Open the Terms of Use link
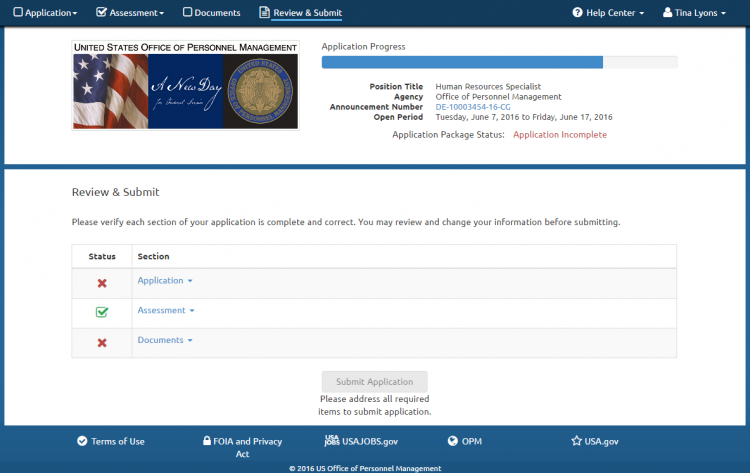Screen dimensions: 750x473 [118, 441]
